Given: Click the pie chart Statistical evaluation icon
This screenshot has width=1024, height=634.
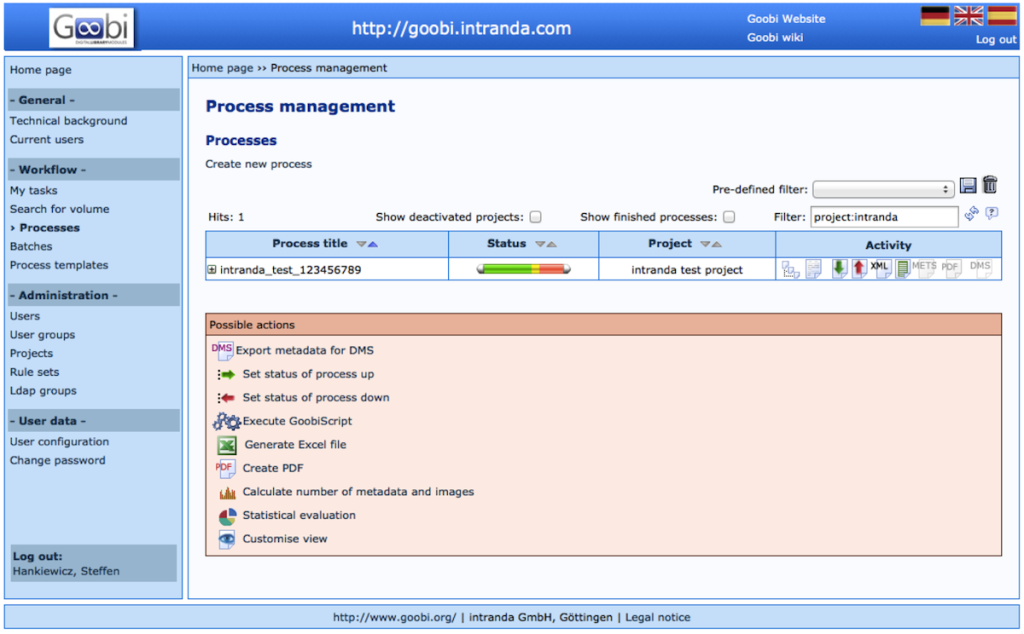Looking at the screenshot, I should 227,516.
